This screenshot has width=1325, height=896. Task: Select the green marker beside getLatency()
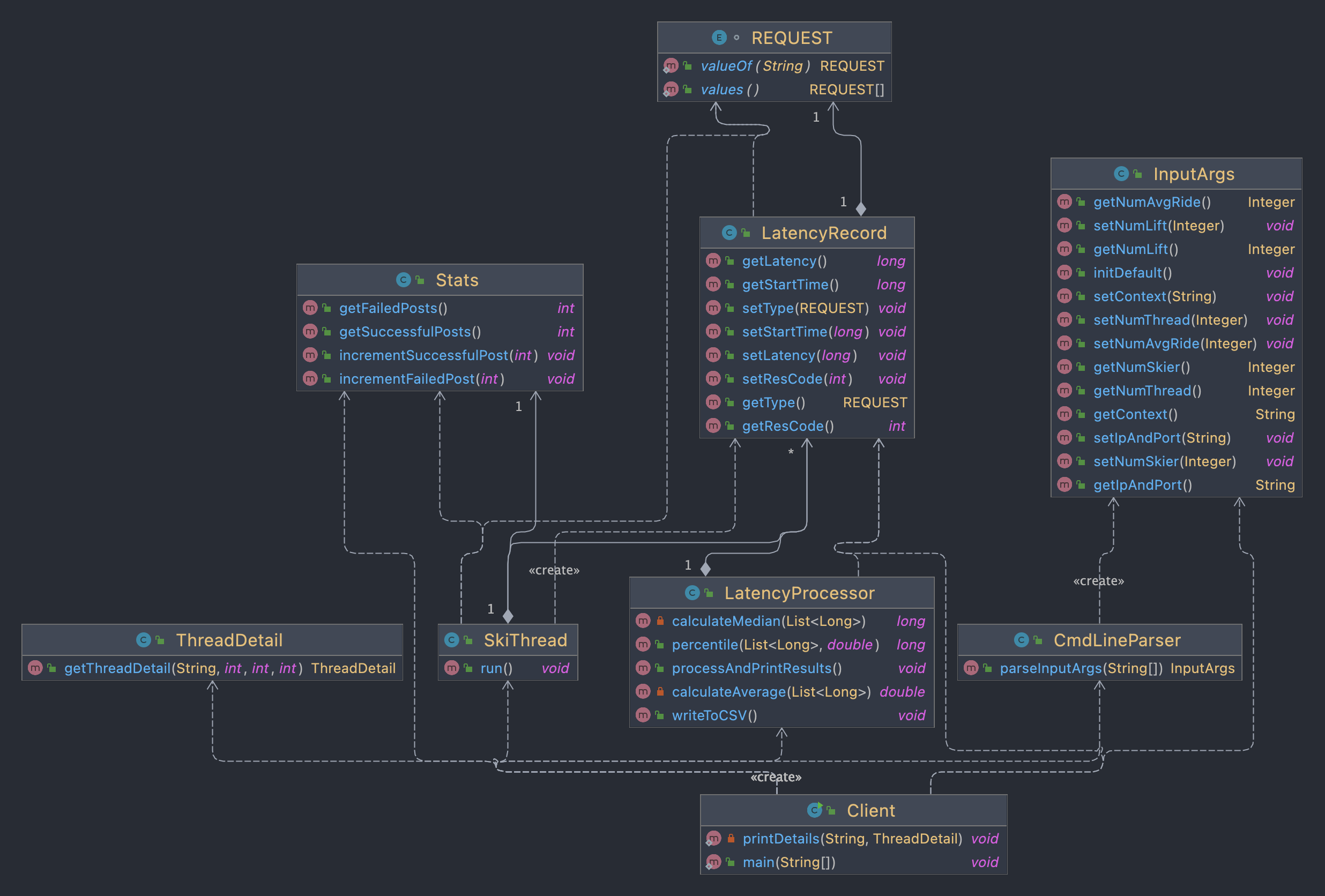click(x=731, y=260)
